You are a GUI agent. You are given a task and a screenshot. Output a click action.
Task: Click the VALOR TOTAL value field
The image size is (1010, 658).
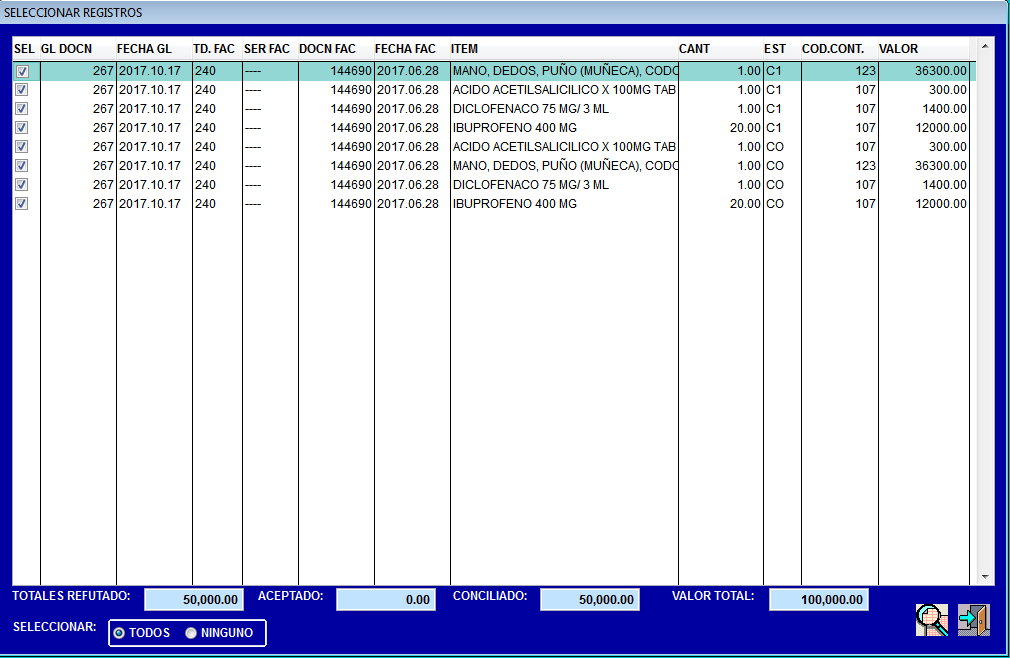point(819,599)
